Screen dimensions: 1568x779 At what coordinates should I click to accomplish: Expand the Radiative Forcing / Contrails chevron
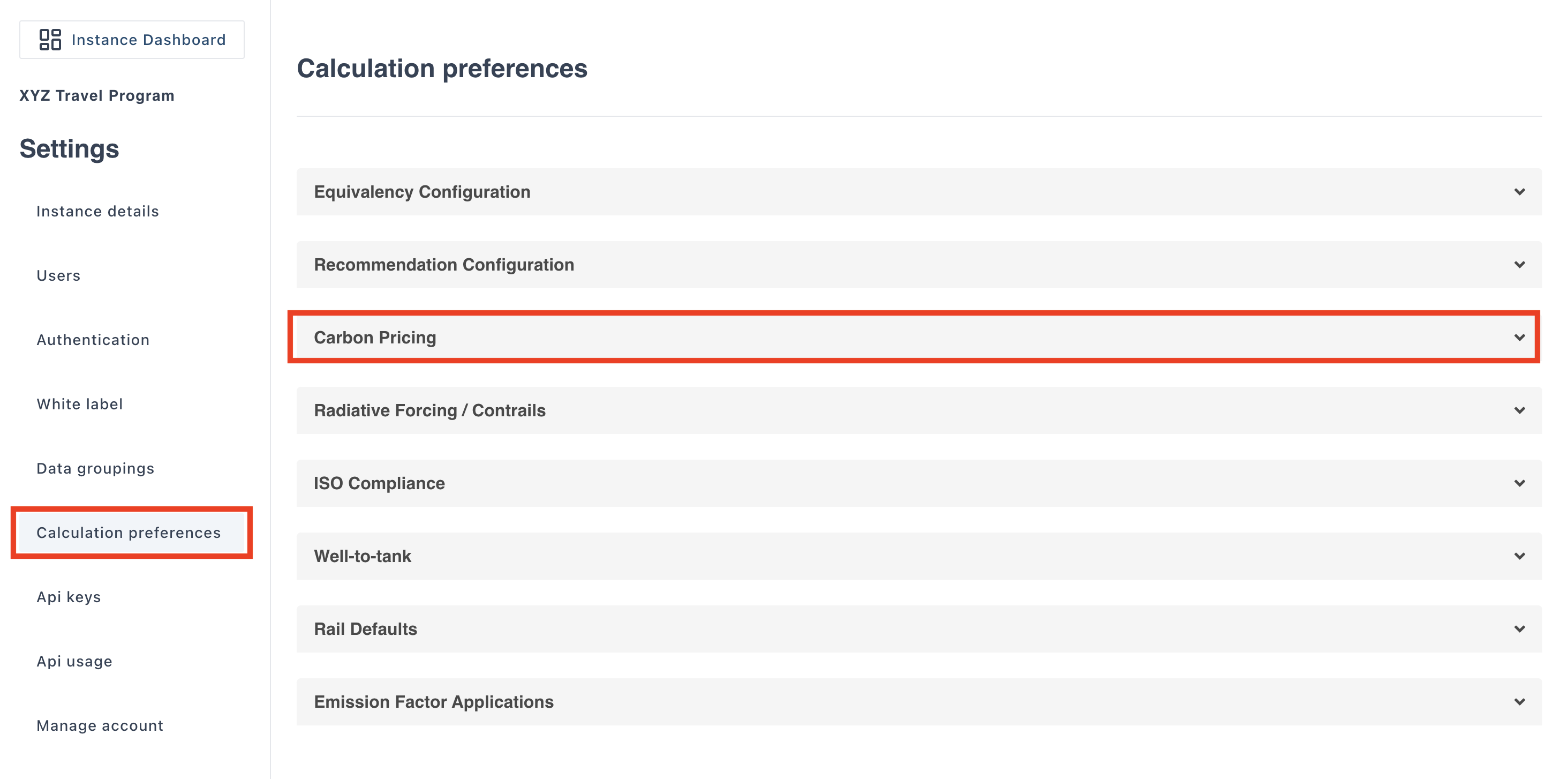1519,410
